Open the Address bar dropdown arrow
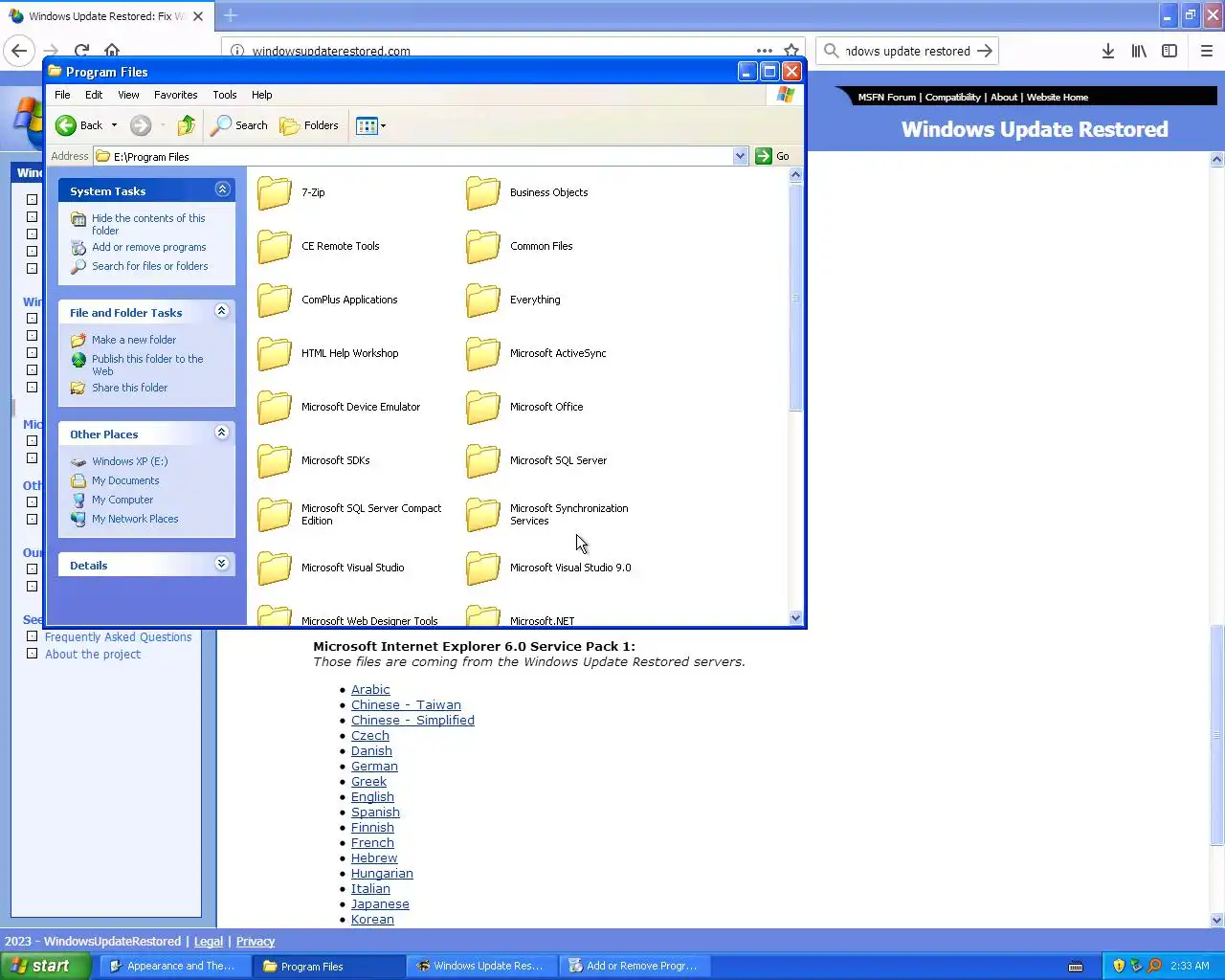 coord(740,156)
